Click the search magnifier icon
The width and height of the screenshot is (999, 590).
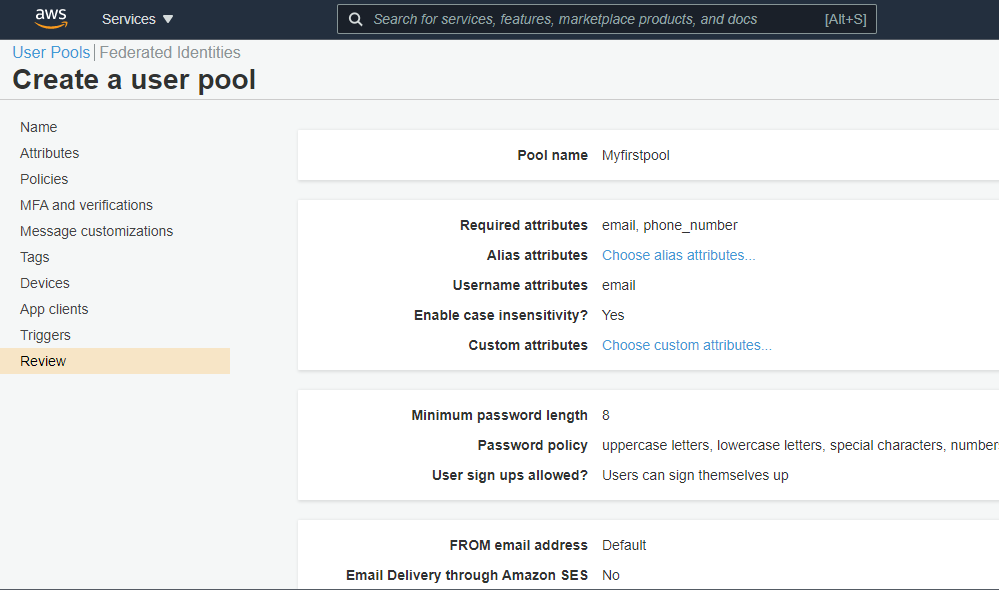pos(355,19)
